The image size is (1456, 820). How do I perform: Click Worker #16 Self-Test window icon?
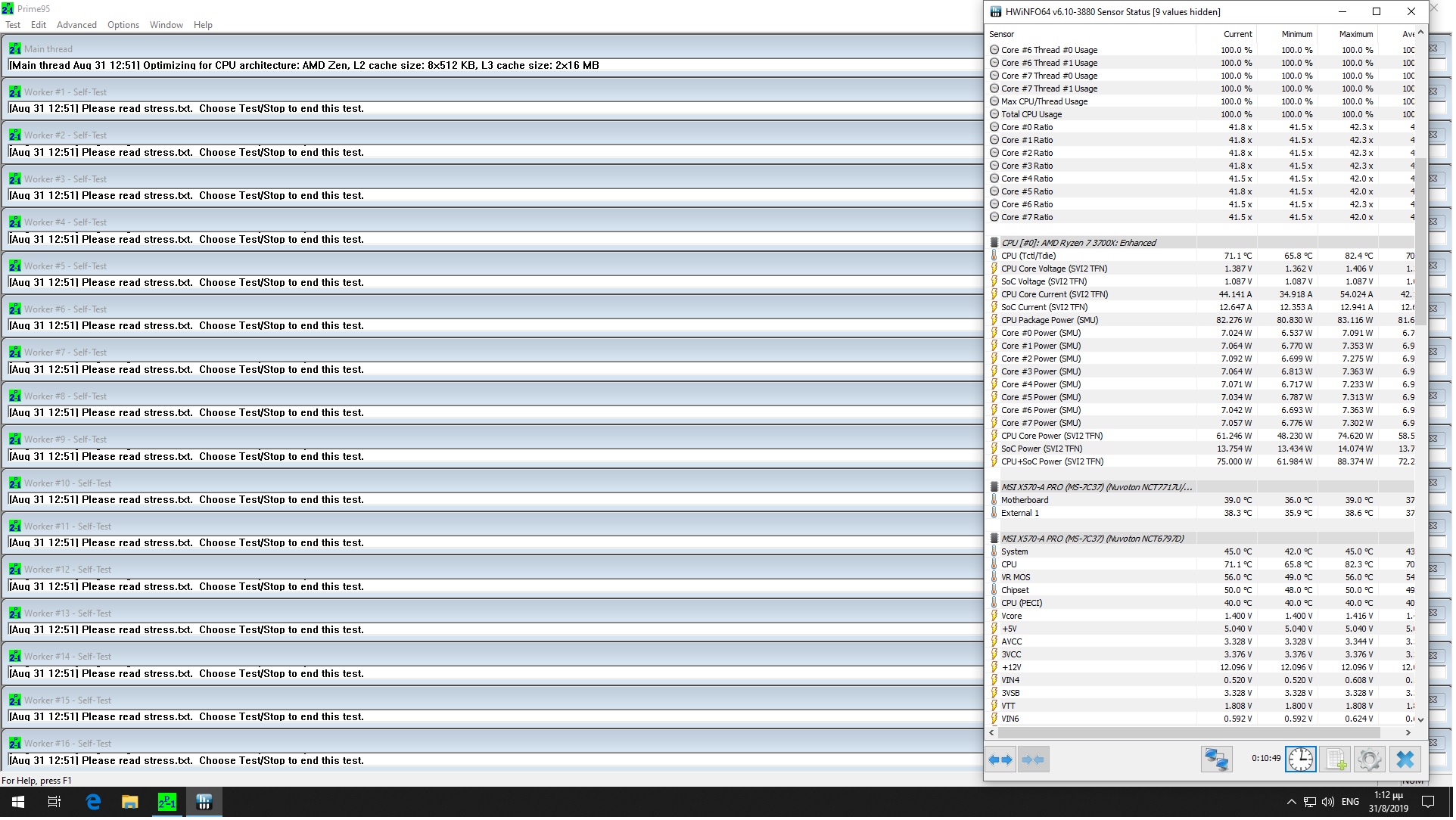15,745
